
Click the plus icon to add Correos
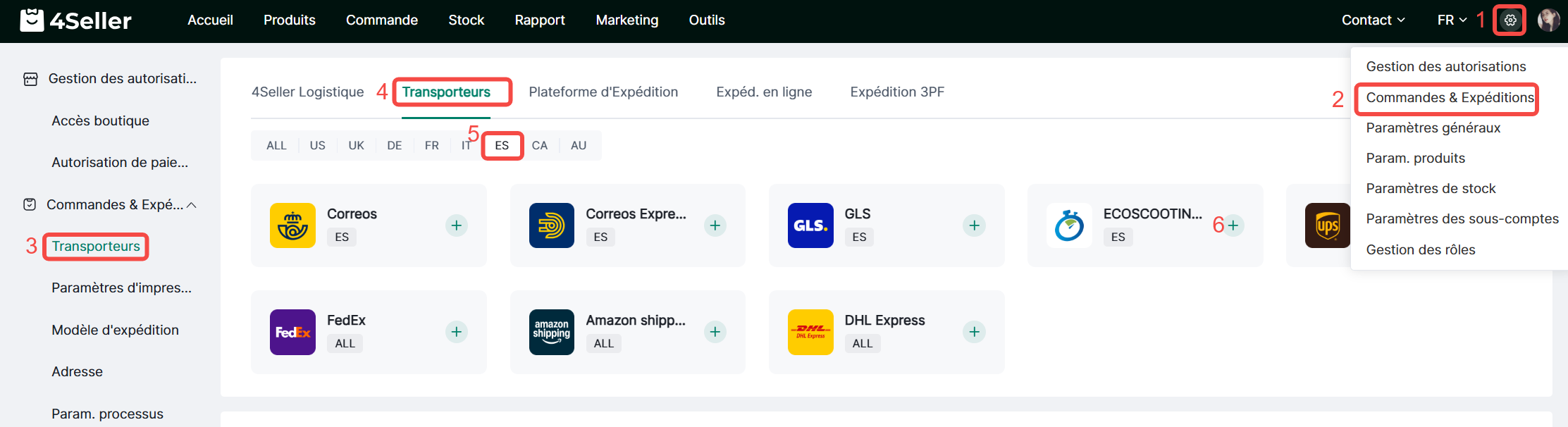(457, 225)
